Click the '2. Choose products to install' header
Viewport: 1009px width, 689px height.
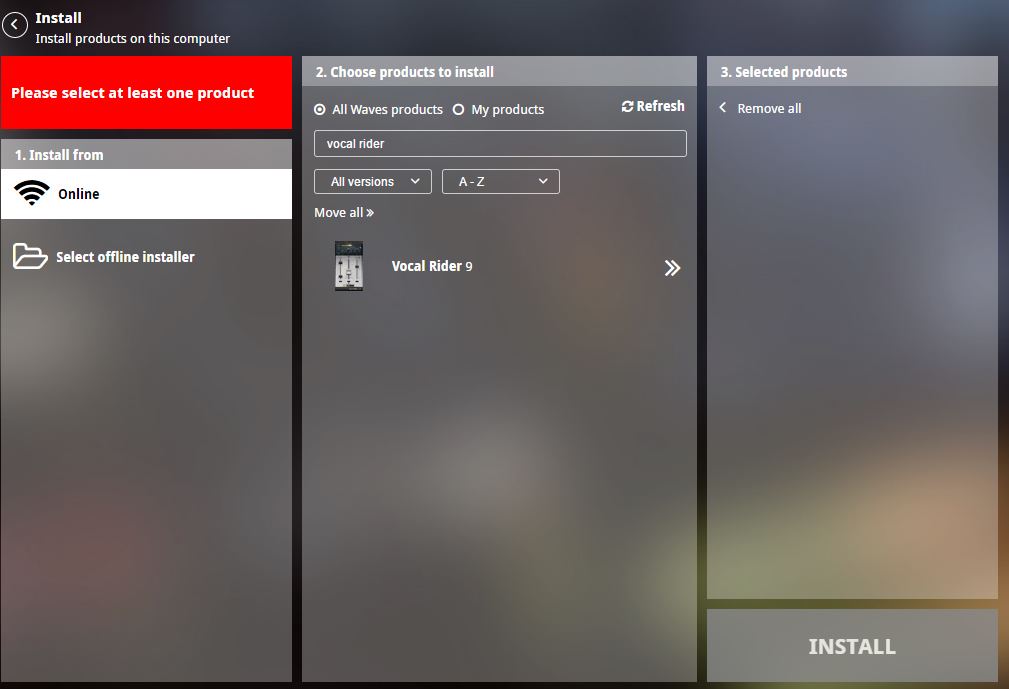(x=499, y=71)
